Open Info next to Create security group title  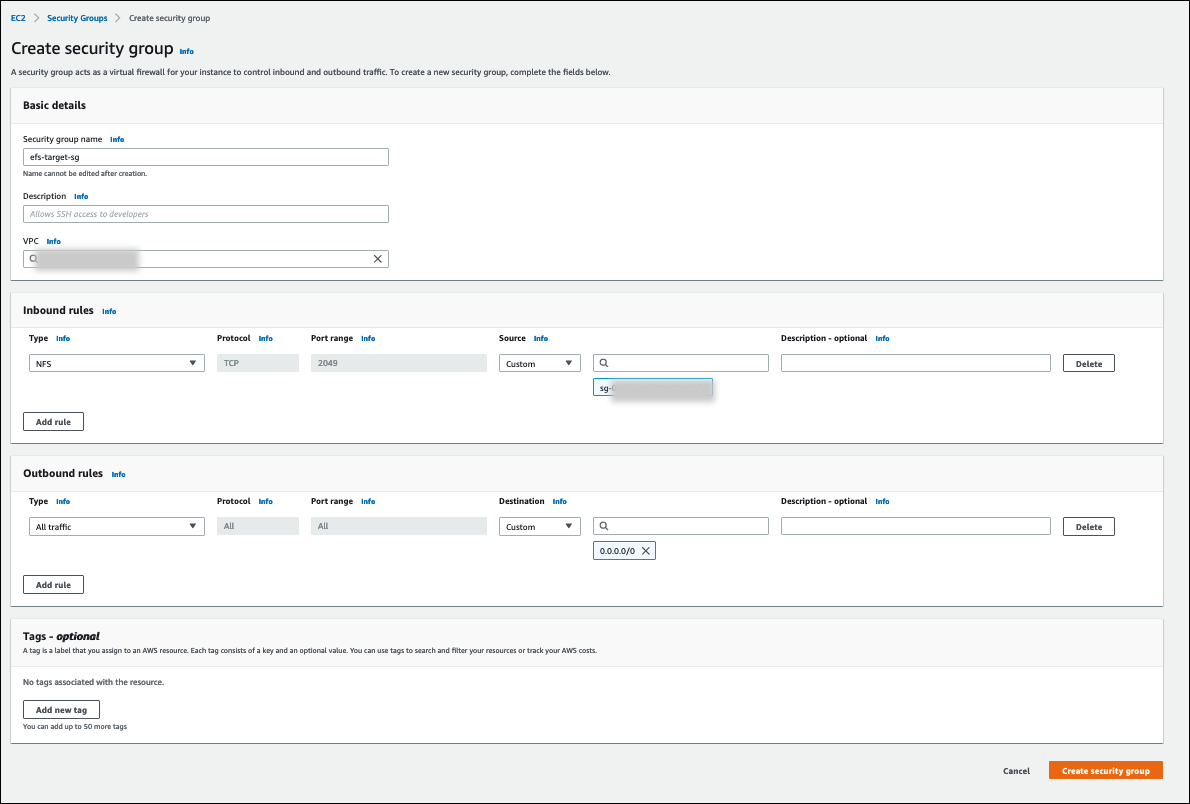click(x=187, y=50)
